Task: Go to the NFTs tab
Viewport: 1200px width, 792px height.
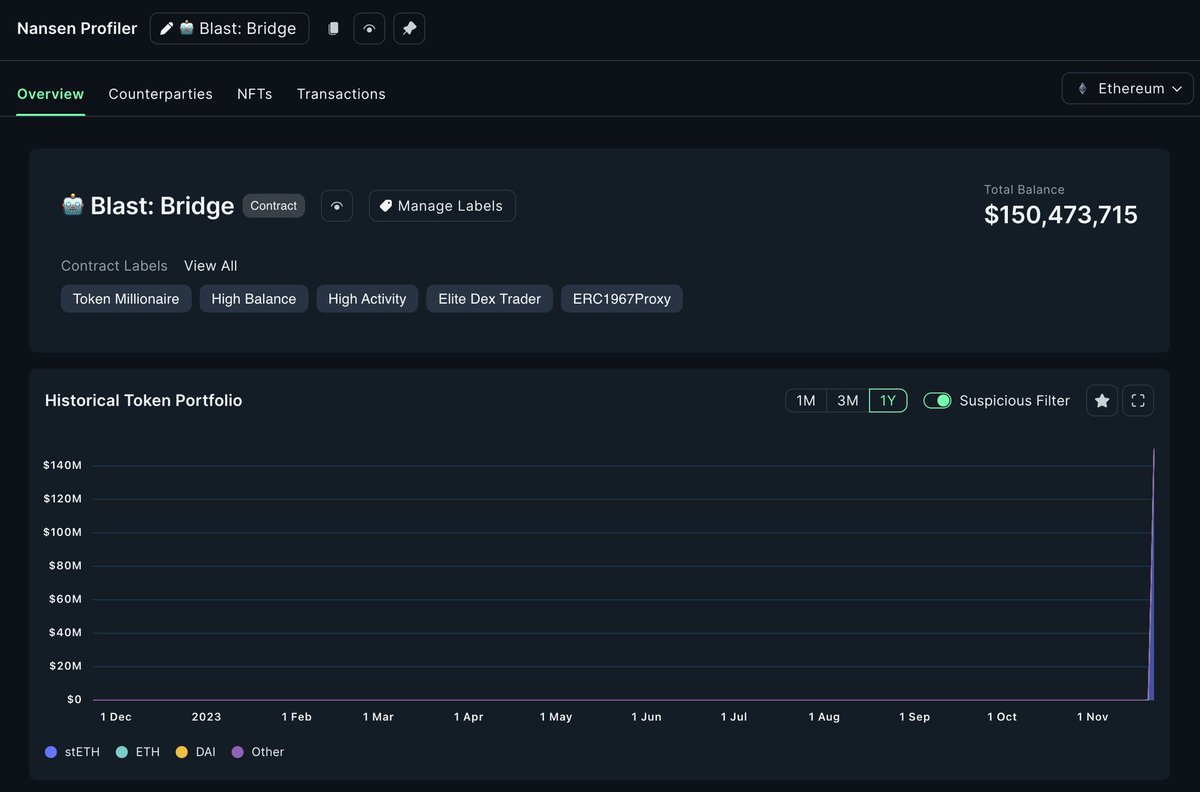Action: (255, 94)
